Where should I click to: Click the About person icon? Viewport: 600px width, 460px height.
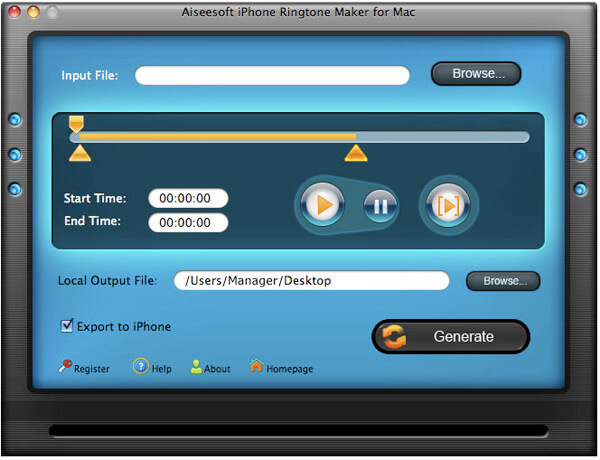pyautogui.click(x=196, y=367)
